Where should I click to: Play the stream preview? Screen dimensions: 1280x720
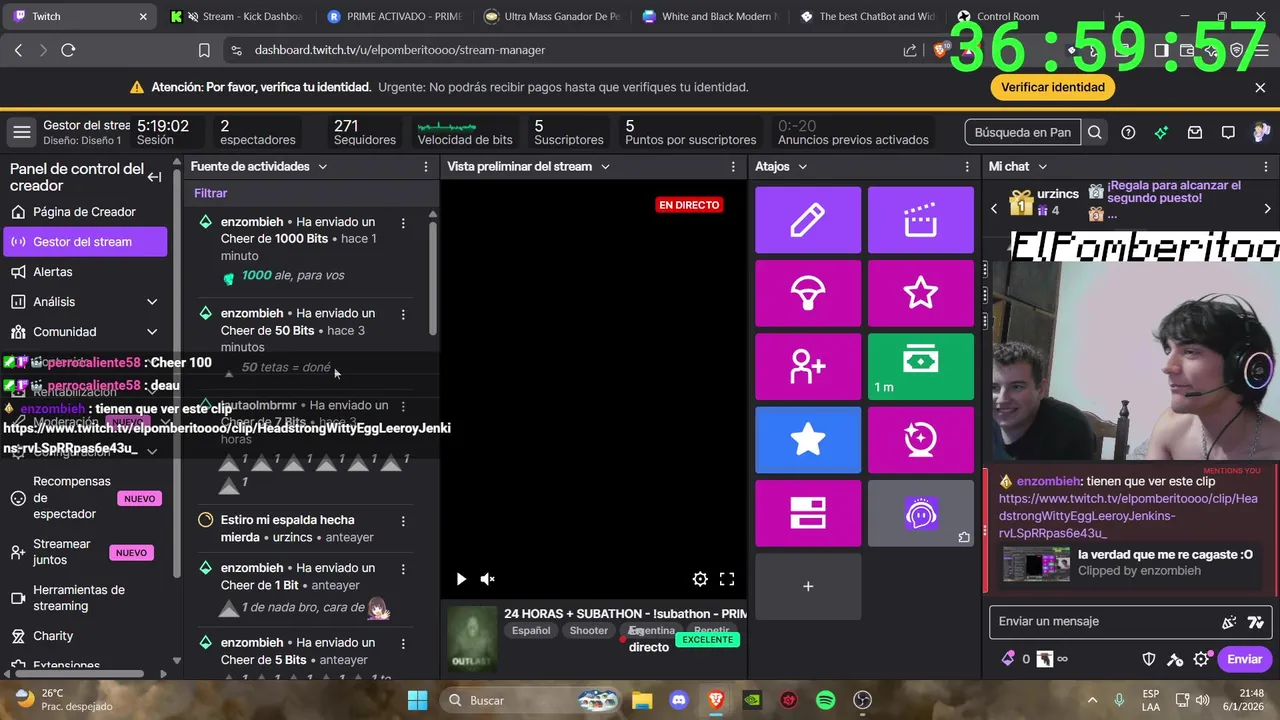461,579
